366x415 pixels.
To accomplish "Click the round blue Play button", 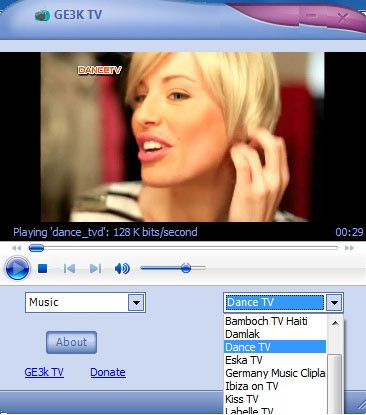I will click(x=17, y=268).
